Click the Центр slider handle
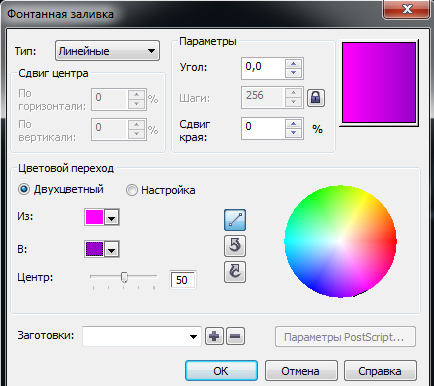 click(124, 277)
